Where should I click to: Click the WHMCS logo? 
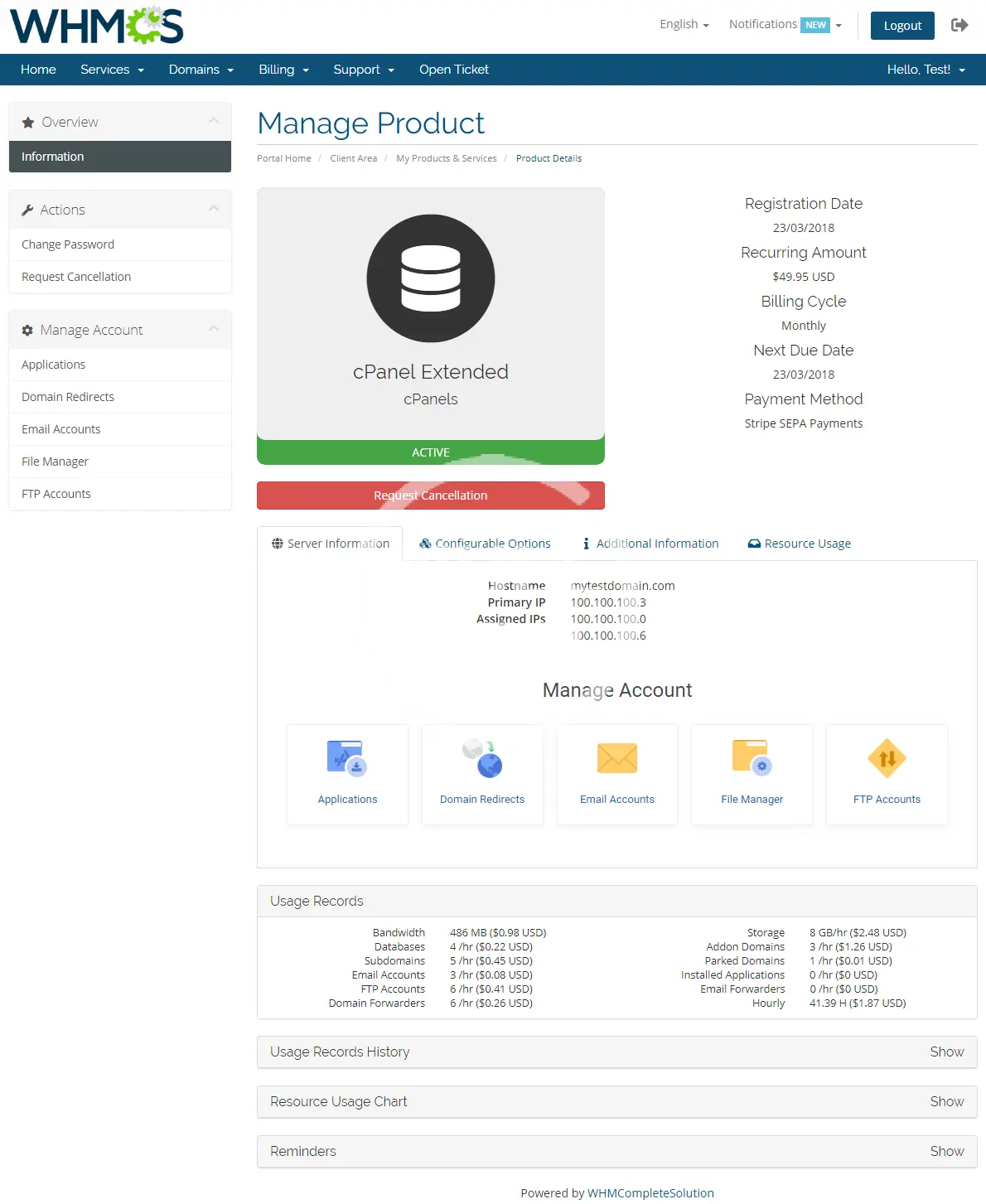tap(97, 26)
